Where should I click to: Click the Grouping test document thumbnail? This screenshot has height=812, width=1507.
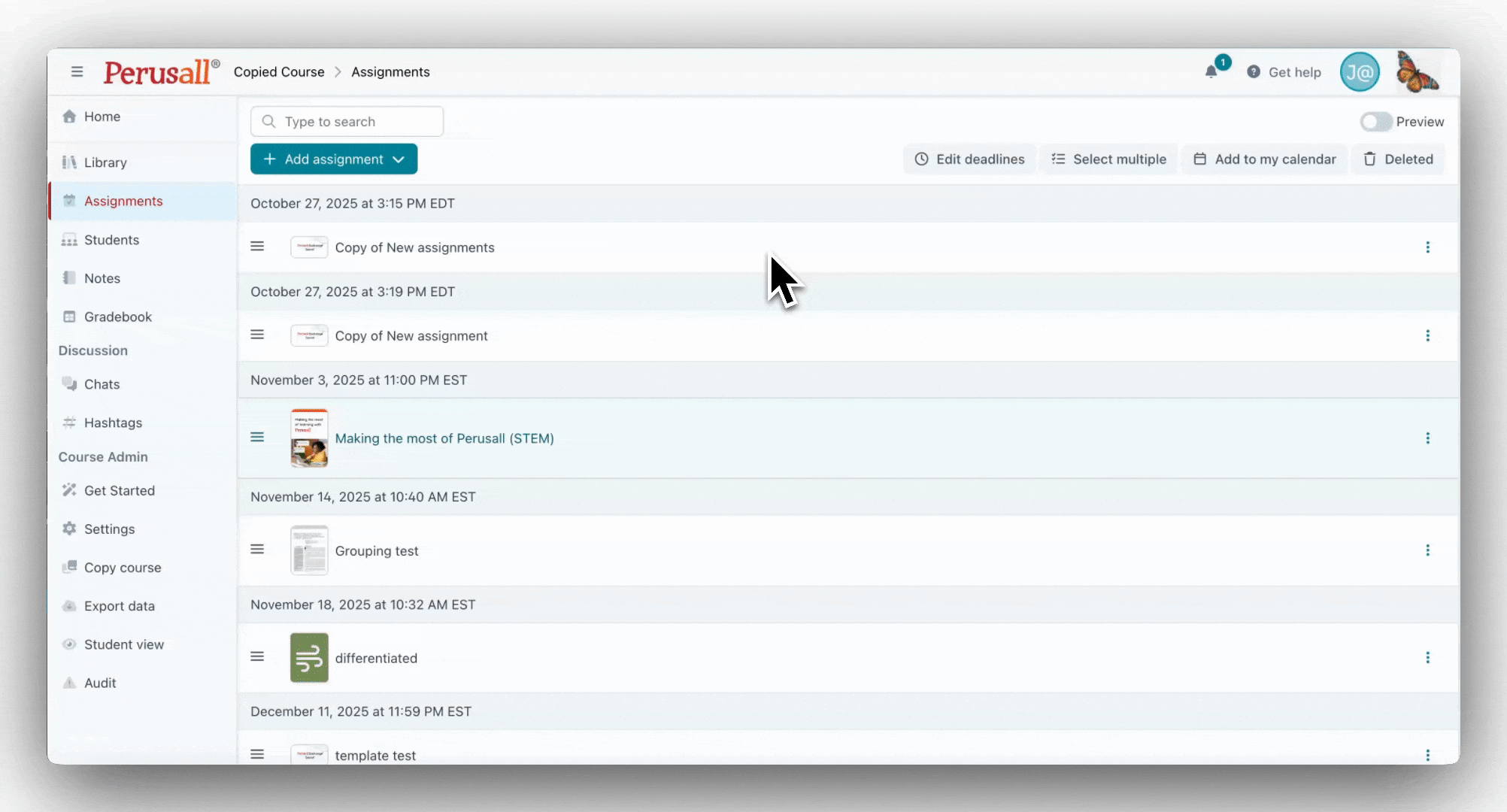tap(309, 550)
